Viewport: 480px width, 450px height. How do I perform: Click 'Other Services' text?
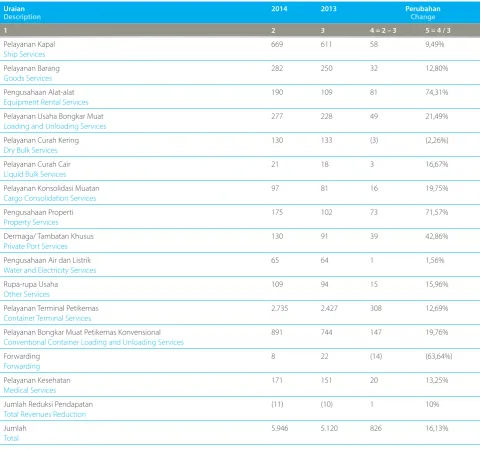point(27,294)
